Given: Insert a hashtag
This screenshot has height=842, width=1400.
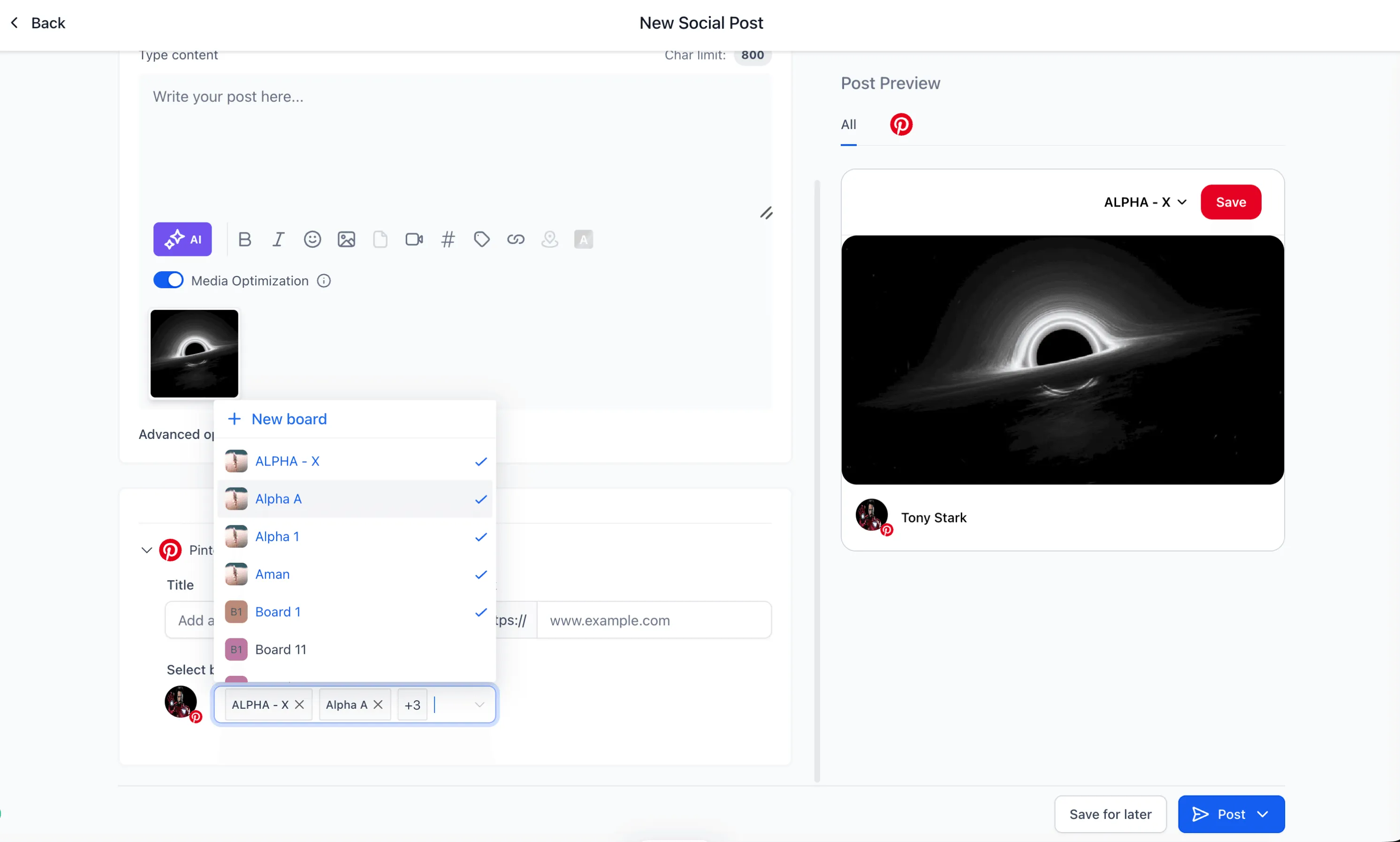Looking at the screenshot, I should [x=448, y=239].
